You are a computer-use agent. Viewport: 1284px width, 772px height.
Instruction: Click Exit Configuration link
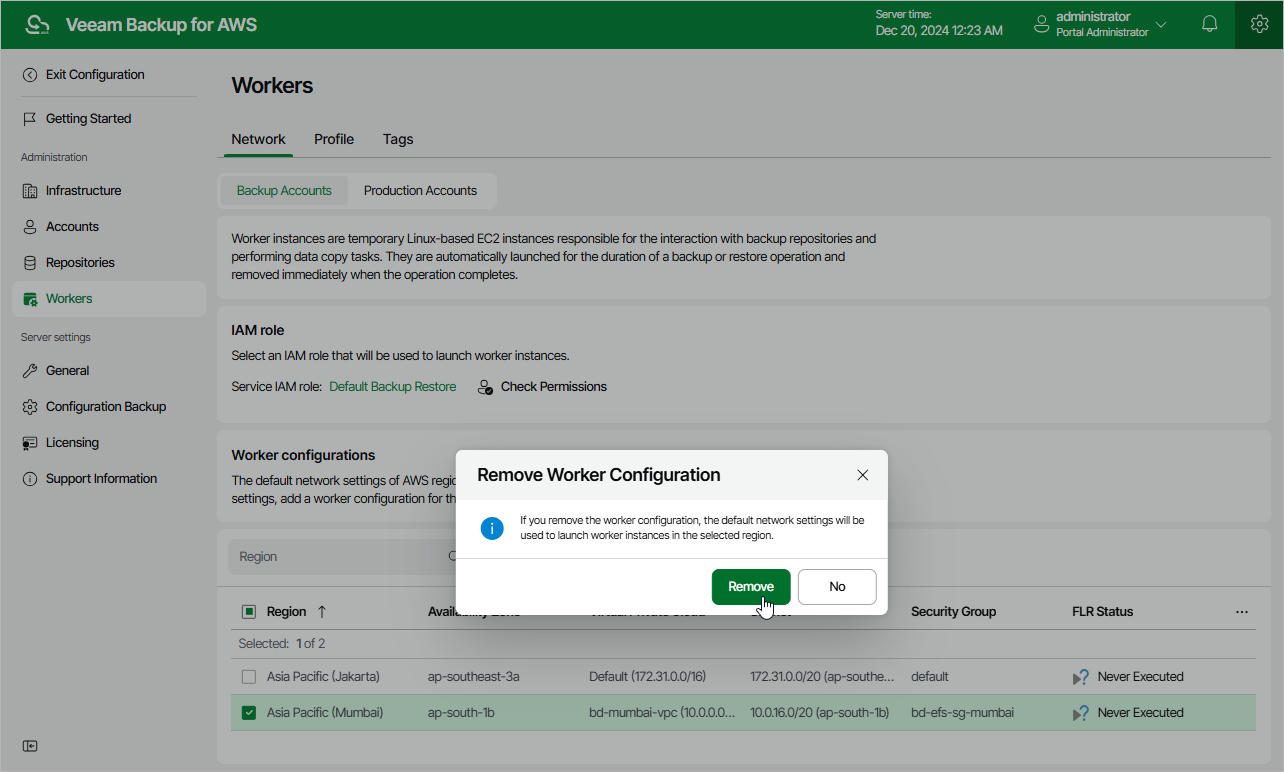(95, 75)
